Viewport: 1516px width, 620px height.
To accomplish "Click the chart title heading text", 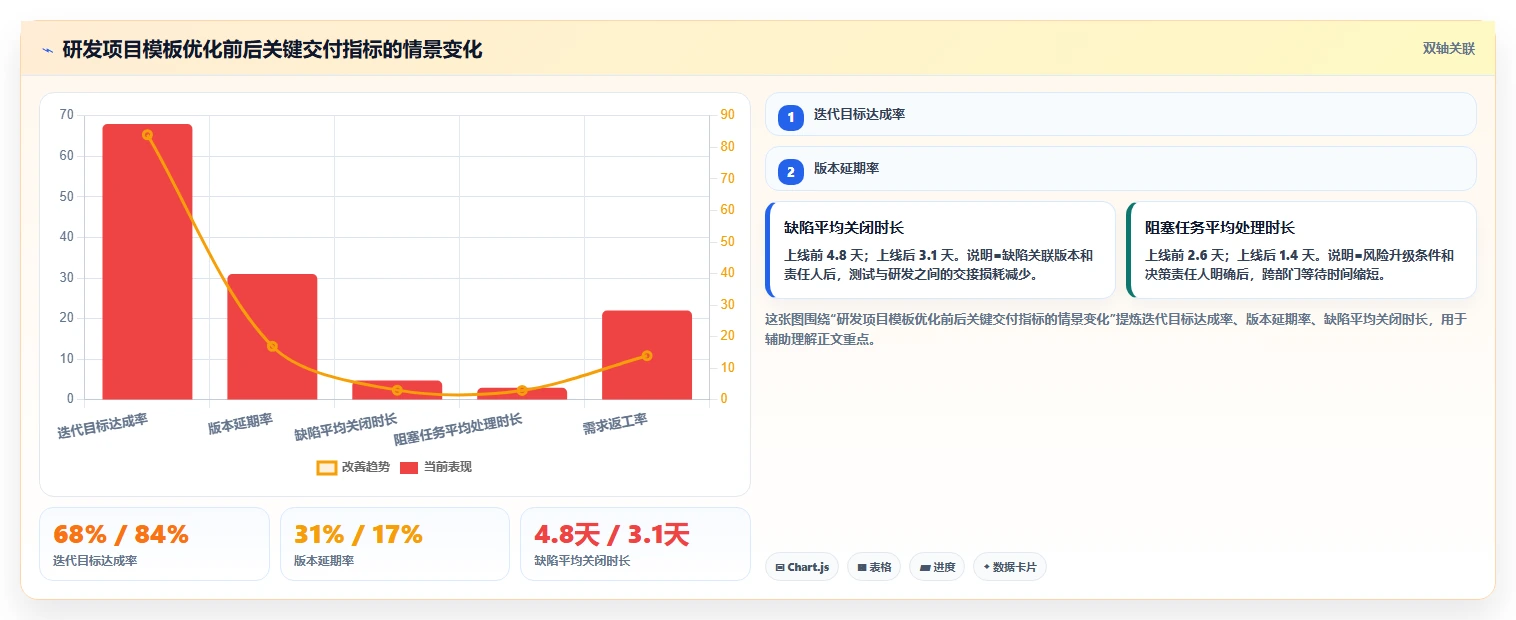I will [272, 49].
